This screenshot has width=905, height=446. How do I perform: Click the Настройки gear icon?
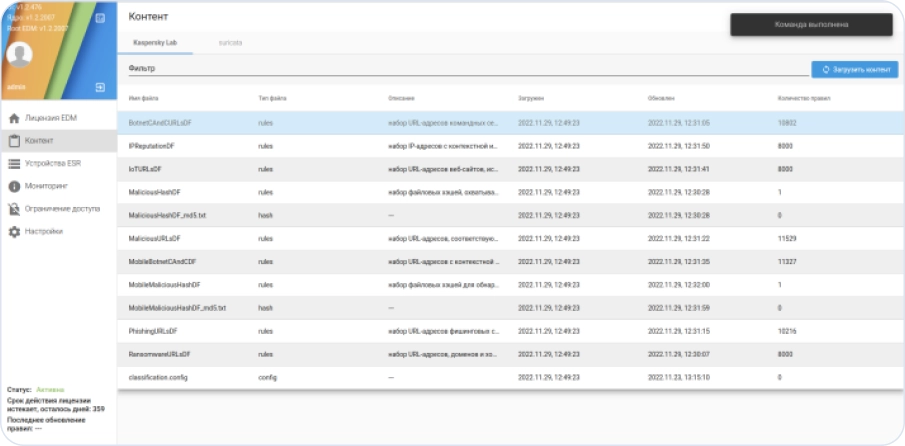(x=14, y=231)
